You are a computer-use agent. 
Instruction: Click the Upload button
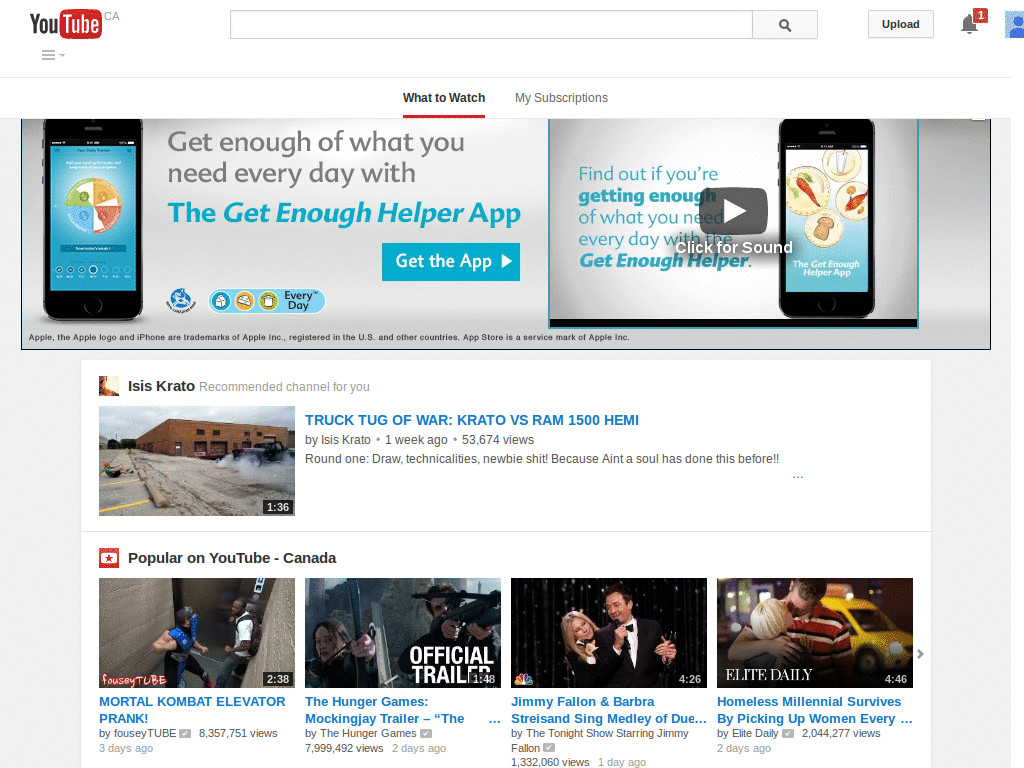tap(901, 24)
